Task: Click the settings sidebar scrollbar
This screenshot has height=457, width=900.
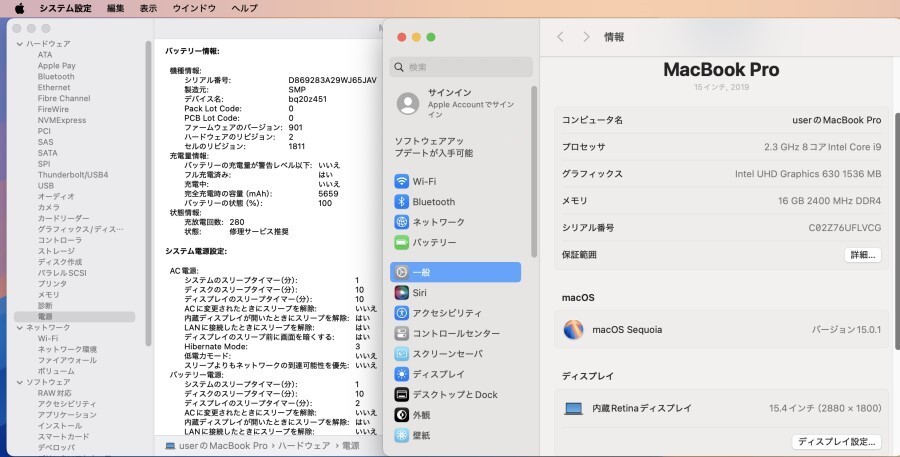Action: point(534,172)
